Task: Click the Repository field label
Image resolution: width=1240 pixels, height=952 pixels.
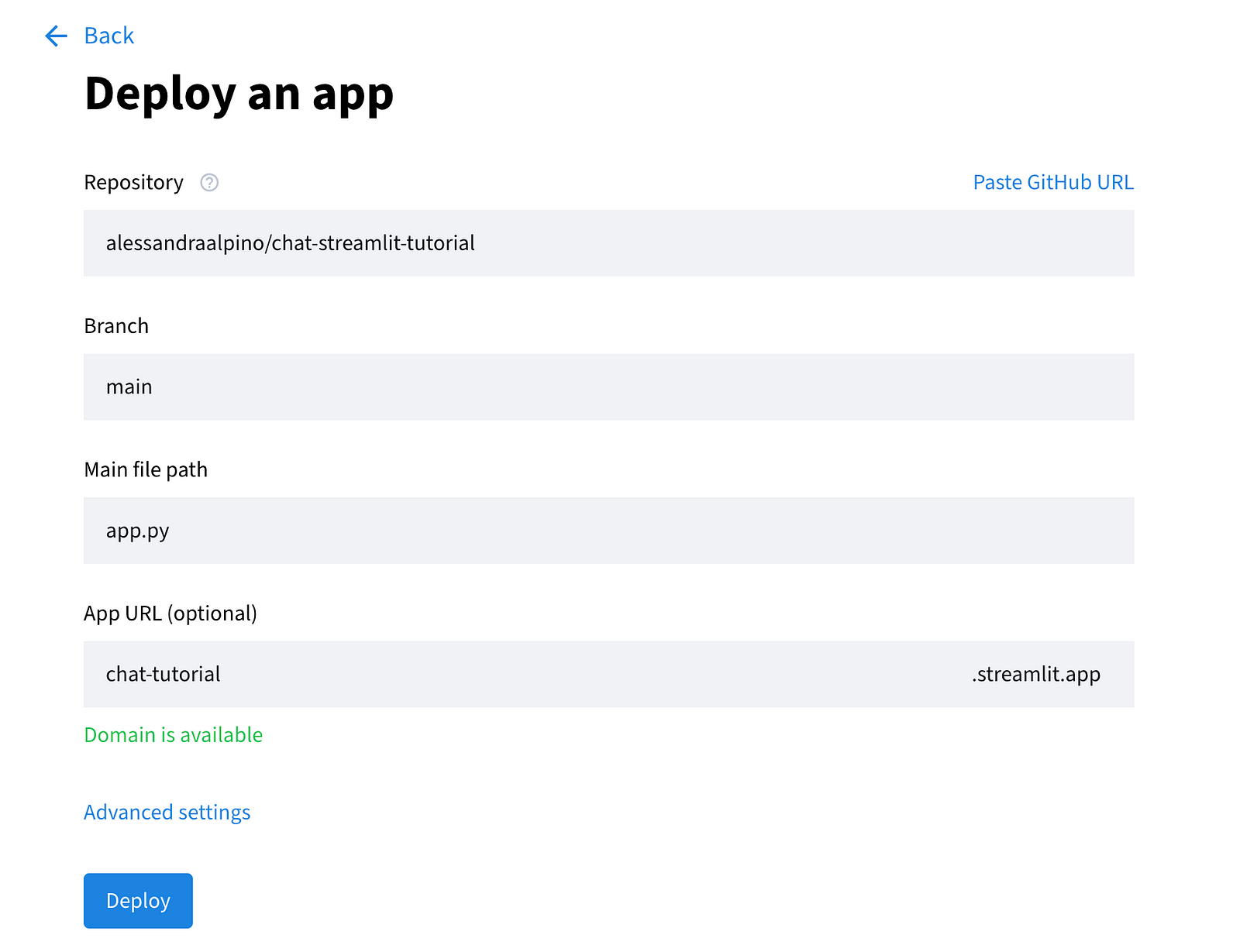Action: (x=133, y=183)
